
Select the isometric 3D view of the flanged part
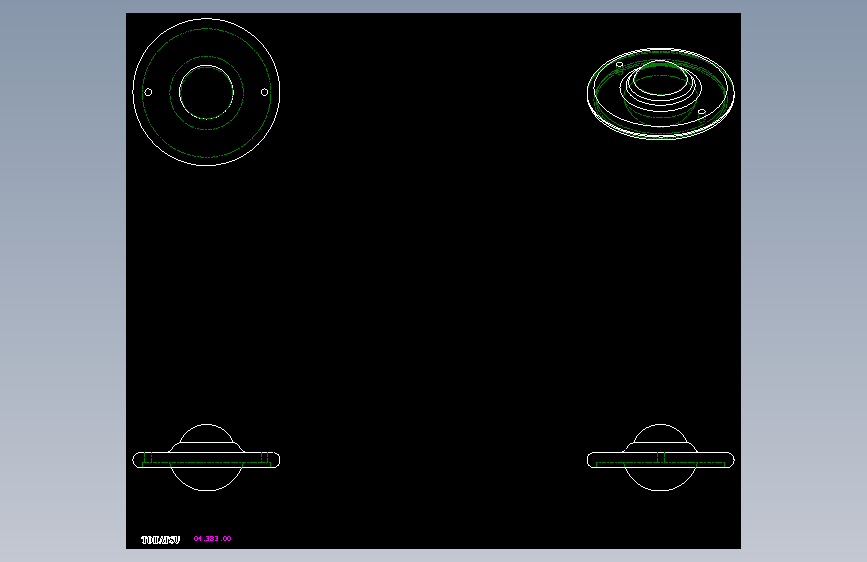coord(661,93)
